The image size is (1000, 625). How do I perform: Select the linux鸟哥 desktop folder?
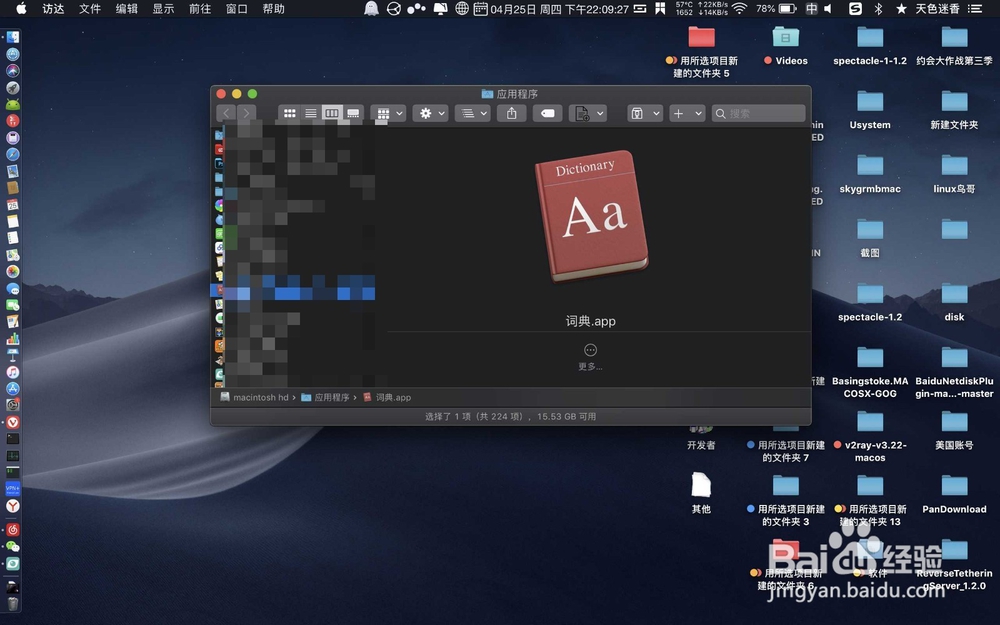pos(954,173)
